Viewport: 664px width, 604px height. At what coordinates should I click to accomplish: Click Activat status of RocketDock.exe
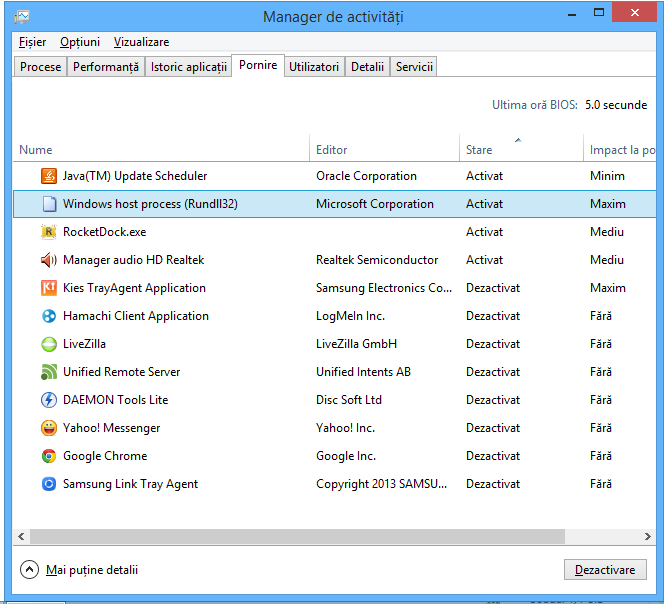click(x=484, y=232)
